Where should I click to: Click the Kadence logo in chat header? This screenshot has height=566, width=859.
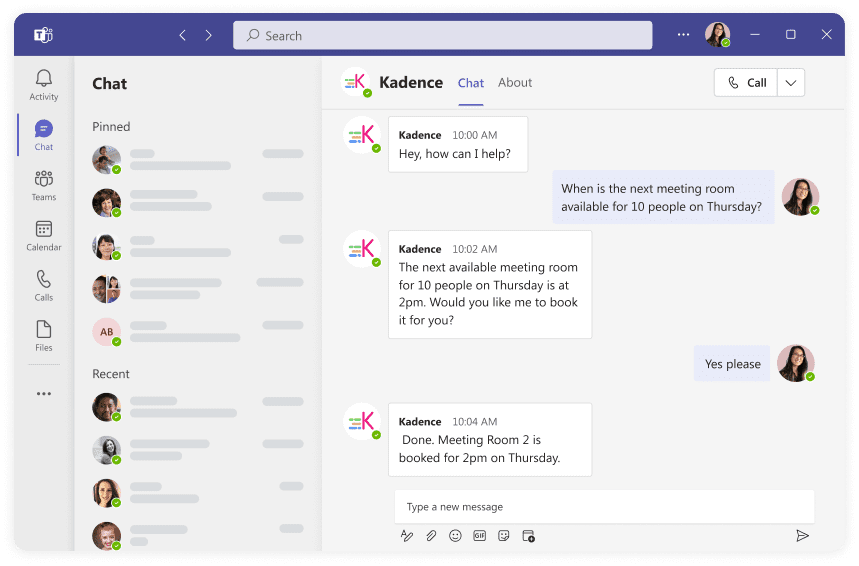(356, 82)
